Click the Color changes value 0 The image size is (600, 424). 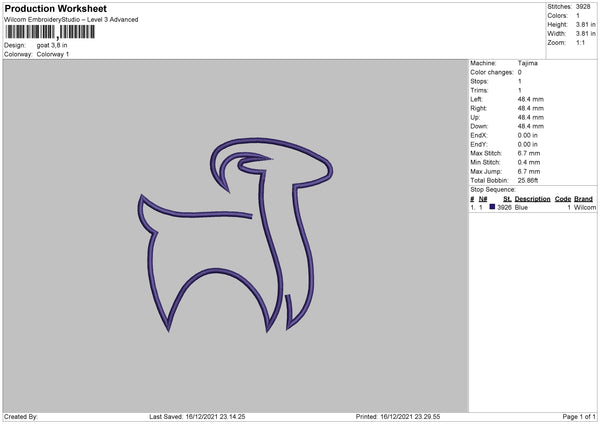click(520, 72)
